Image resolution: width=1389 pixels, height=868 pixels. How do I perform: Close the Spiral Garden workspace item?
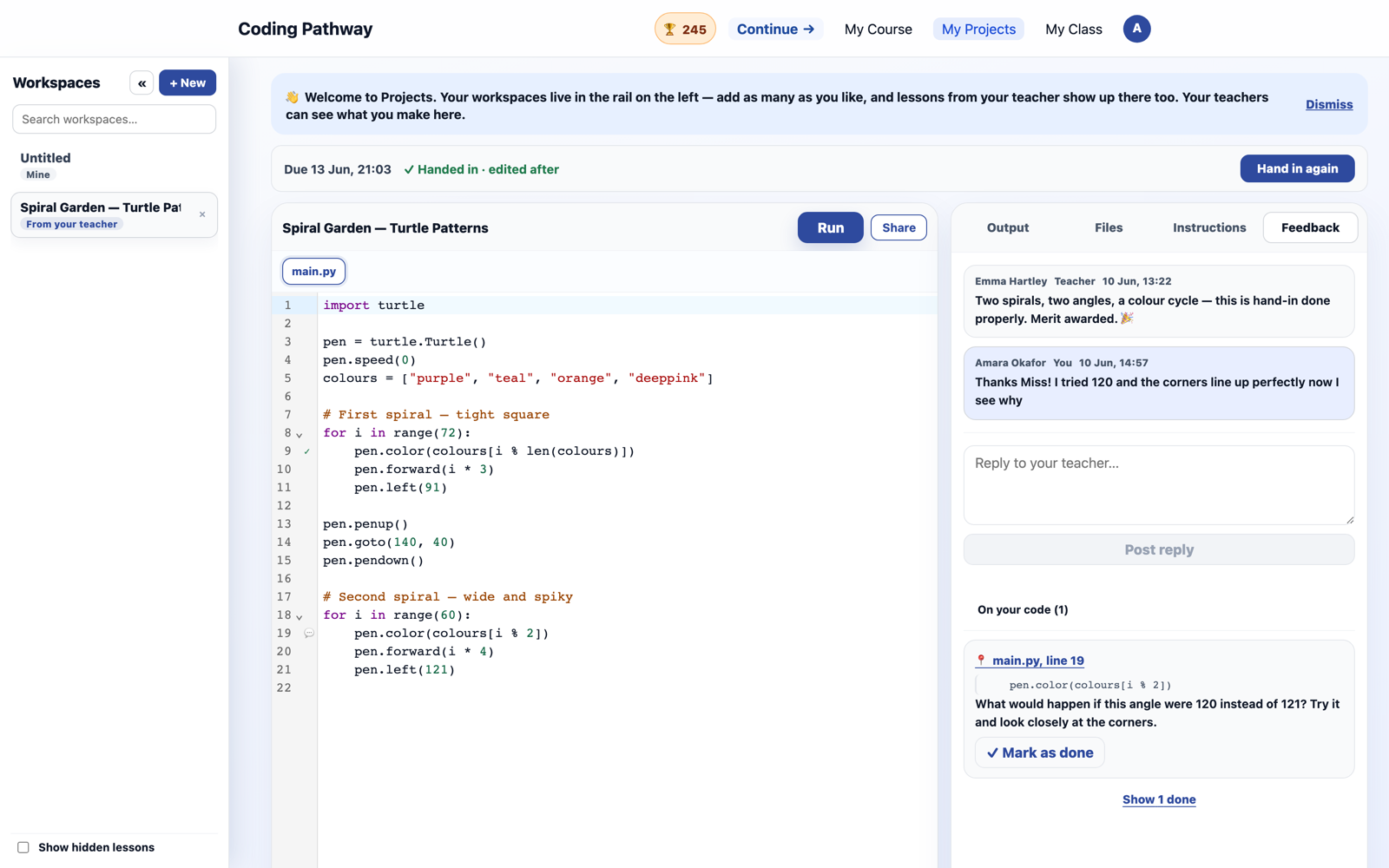click(x=202, y=214)
